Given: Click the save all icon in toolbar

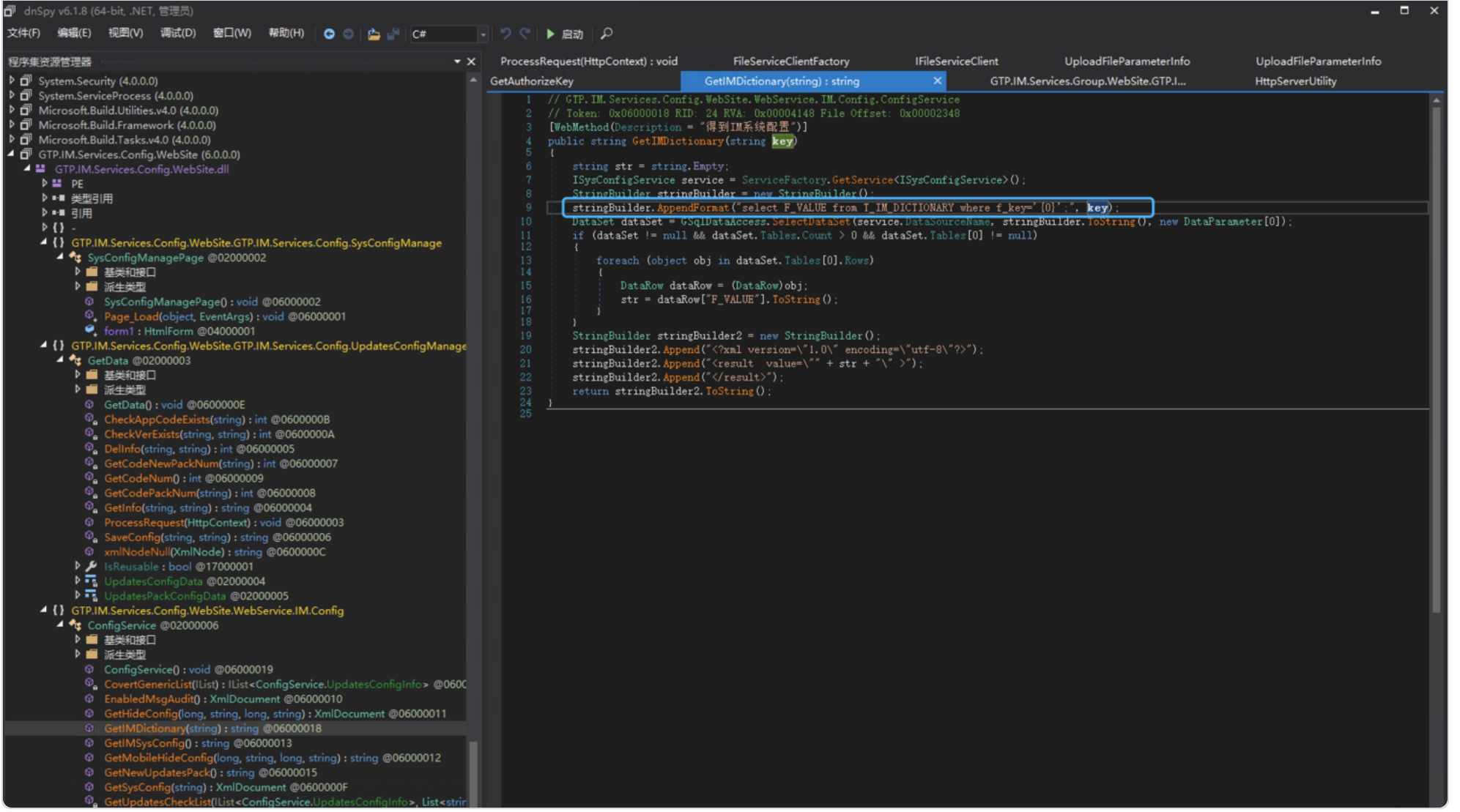Looking at the screenshot, I should [x=393, y=34].
